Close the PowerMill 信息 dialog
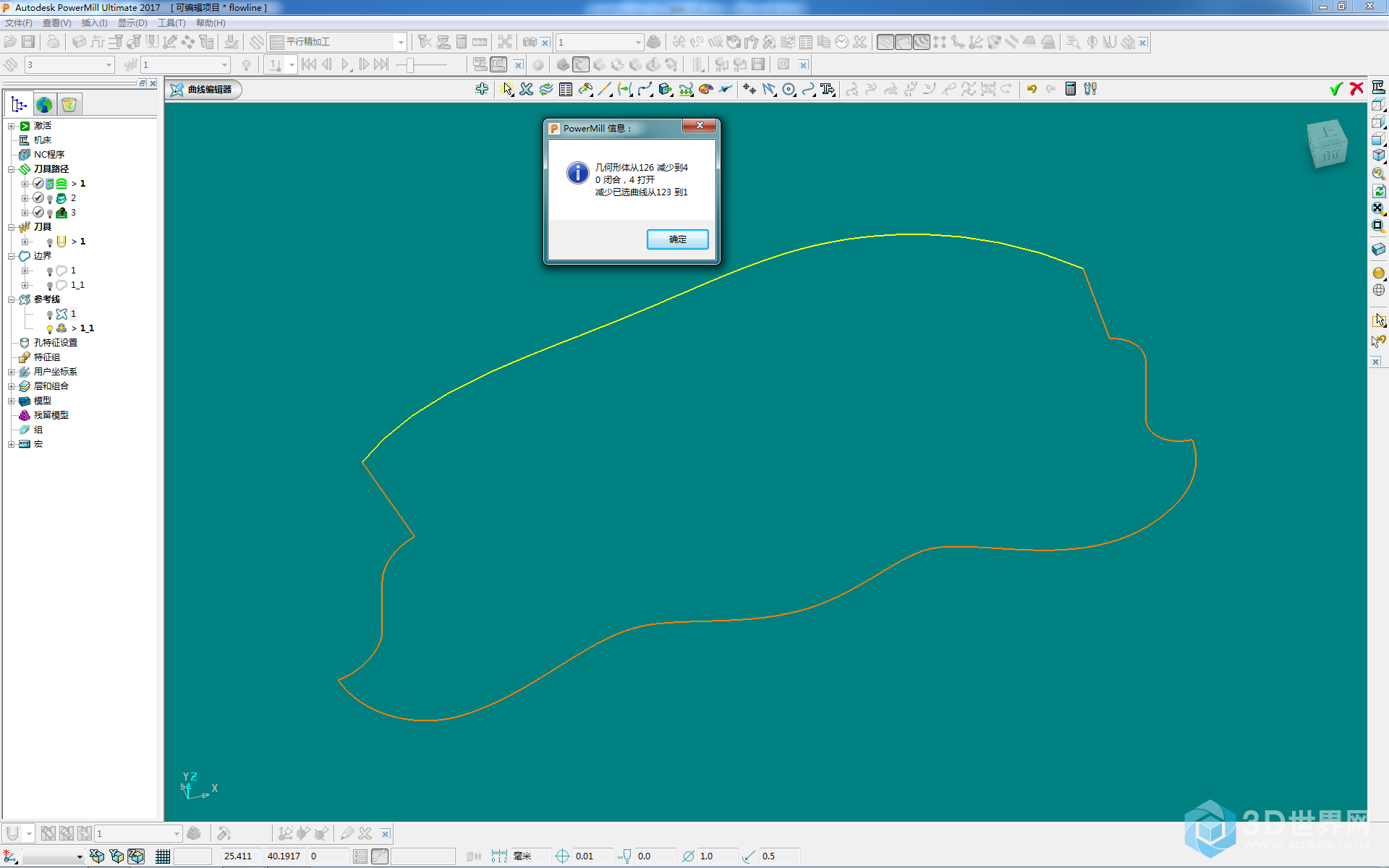1389x868 pixels. tap(700, 126)
